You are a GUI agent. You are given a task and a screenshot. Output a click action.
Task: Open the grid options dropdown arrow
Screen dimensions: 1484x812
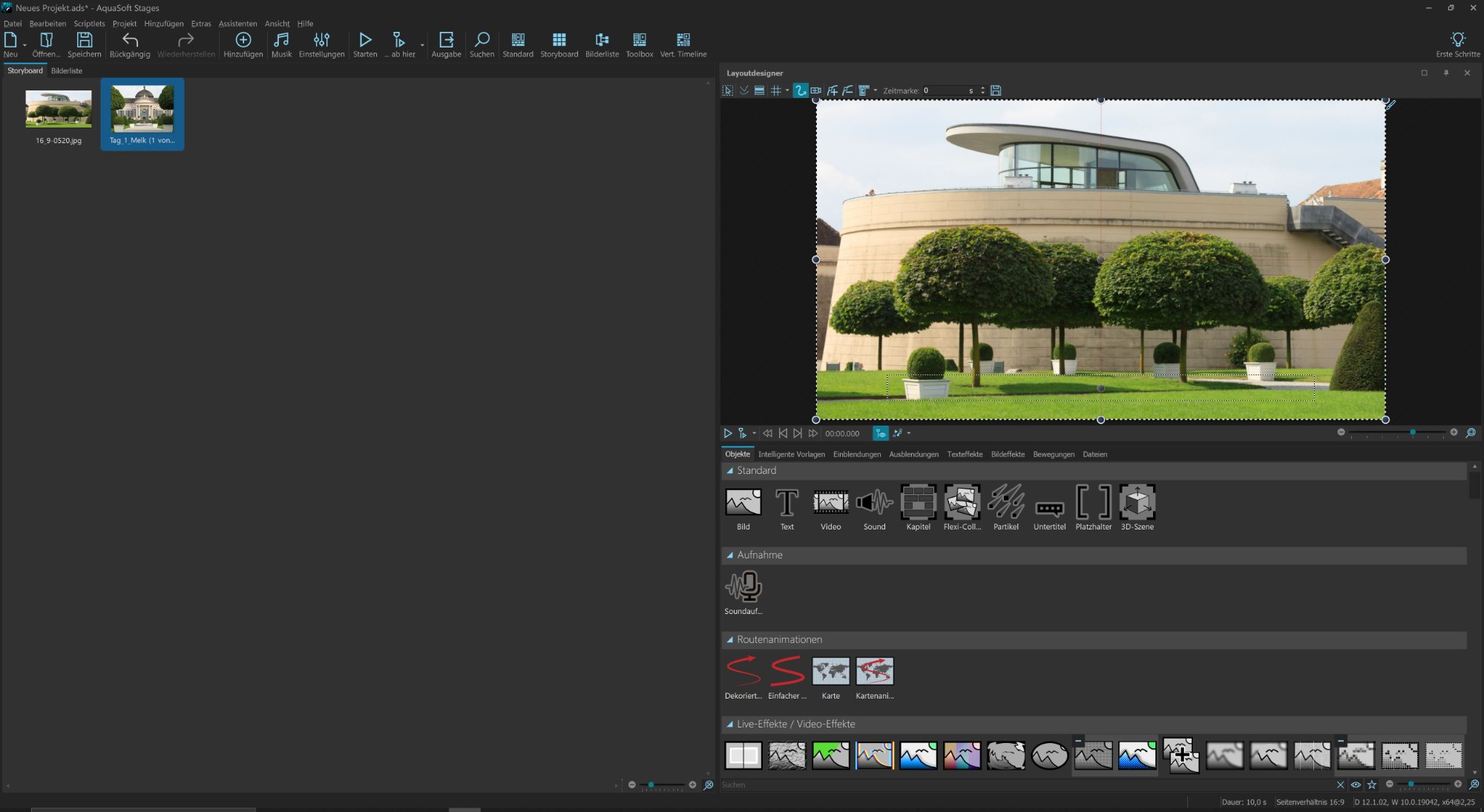pyautogui.click(x=787, y=90)
